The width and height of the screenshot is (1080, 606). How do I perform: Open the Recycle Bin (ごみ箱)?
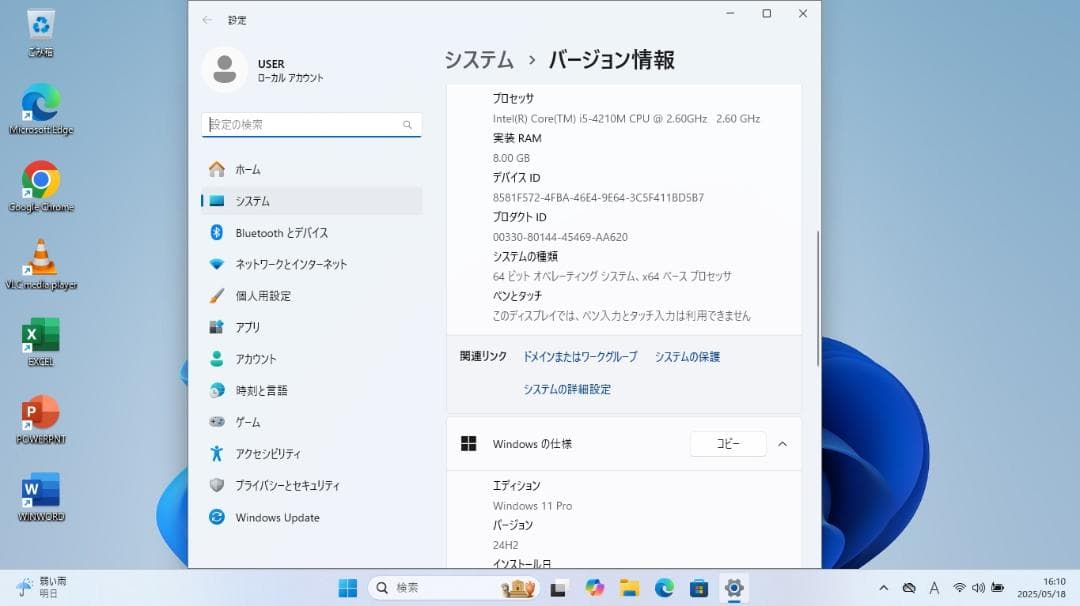coord(40,25)
